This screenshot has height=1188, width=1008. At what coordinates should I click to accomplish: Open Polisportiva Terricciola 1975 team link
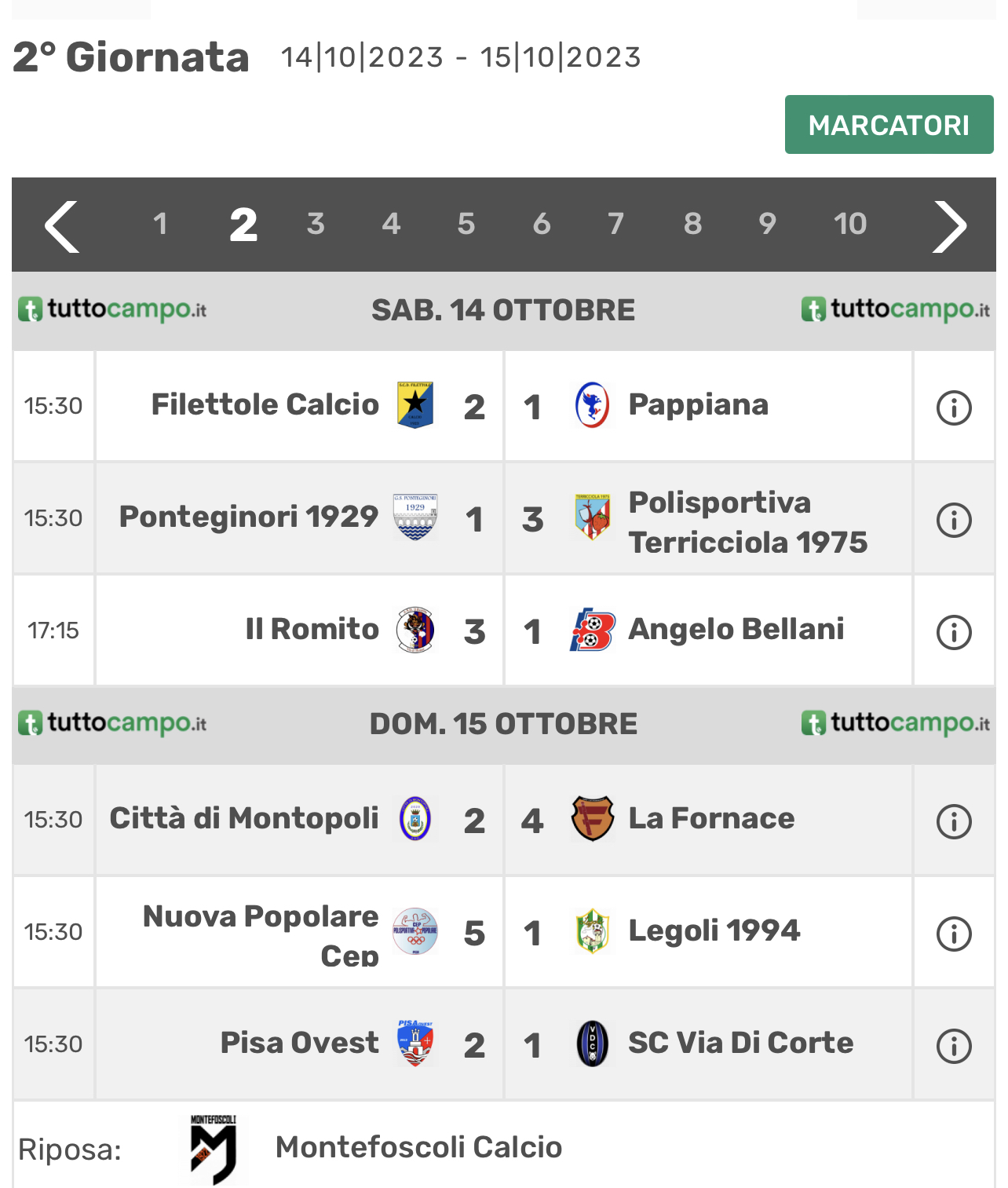pyautogui.click(x=747, y=522)
